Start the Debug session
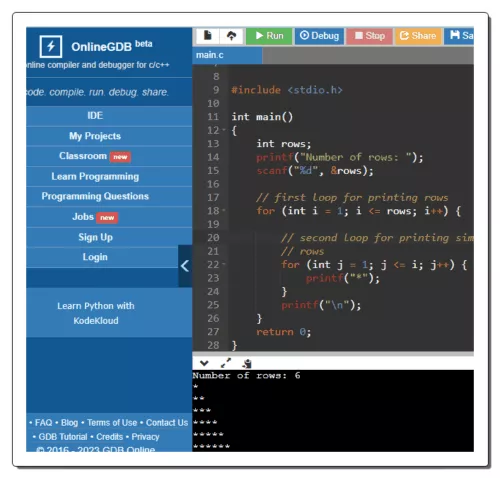Viewport: 500px width, 478px height. [x=319, y=36]
